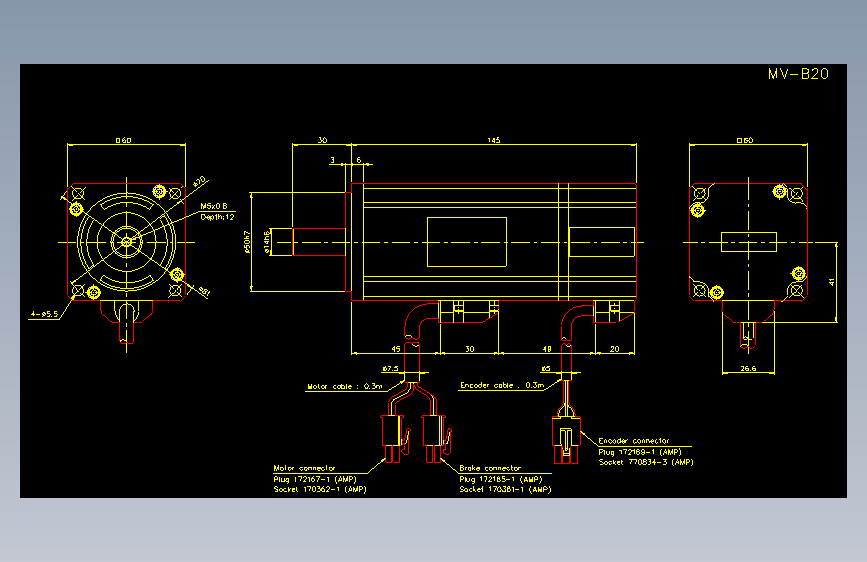Click the 'Motor cable : 0.3m' label
The image size is (867, 562).
click(344, 387)
